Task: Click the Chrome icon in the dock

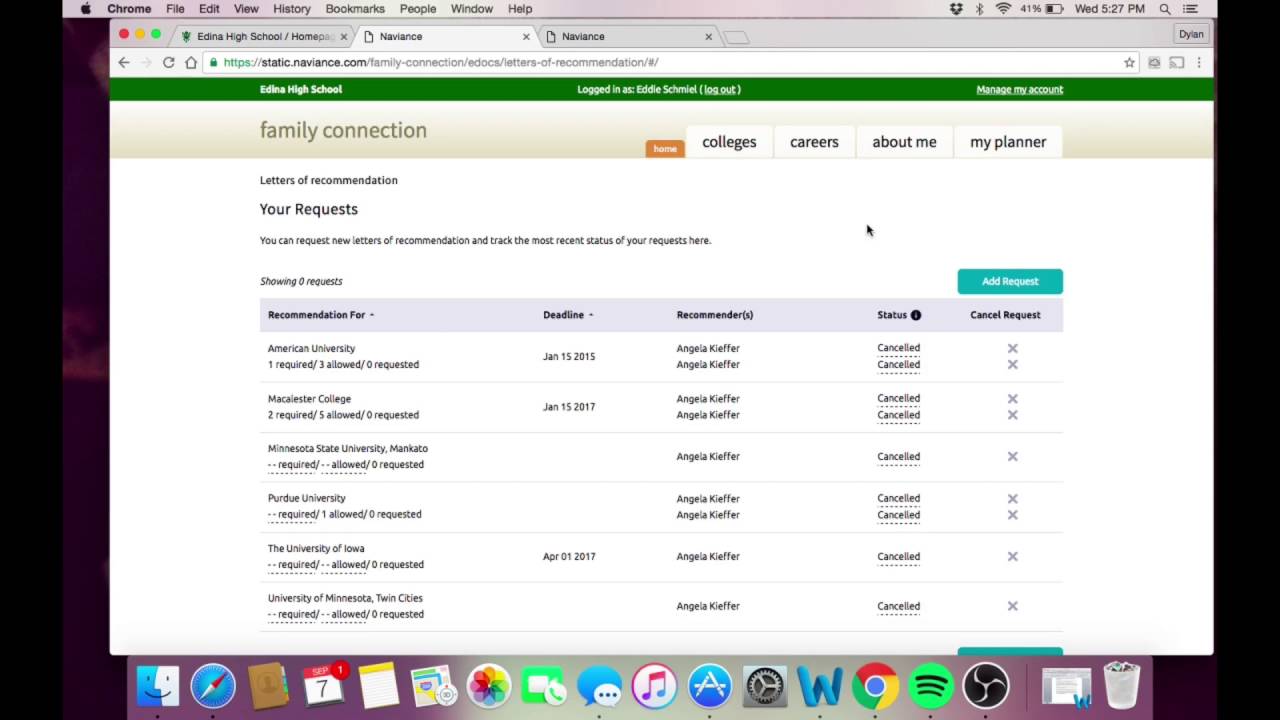Action: click(875, 686)
